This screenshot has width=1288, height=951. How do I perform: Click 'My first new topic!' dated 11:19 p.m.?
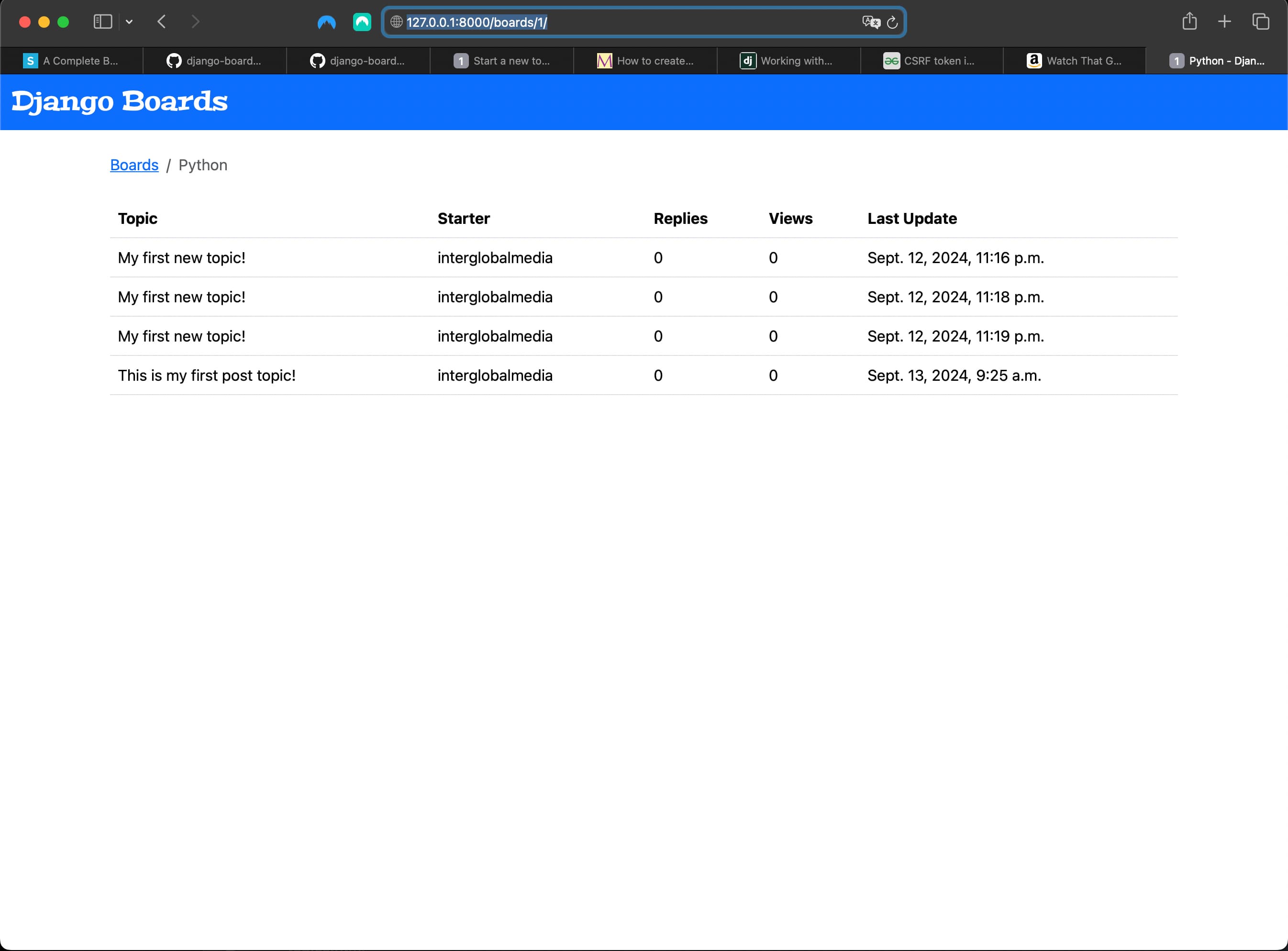[181, 336]
